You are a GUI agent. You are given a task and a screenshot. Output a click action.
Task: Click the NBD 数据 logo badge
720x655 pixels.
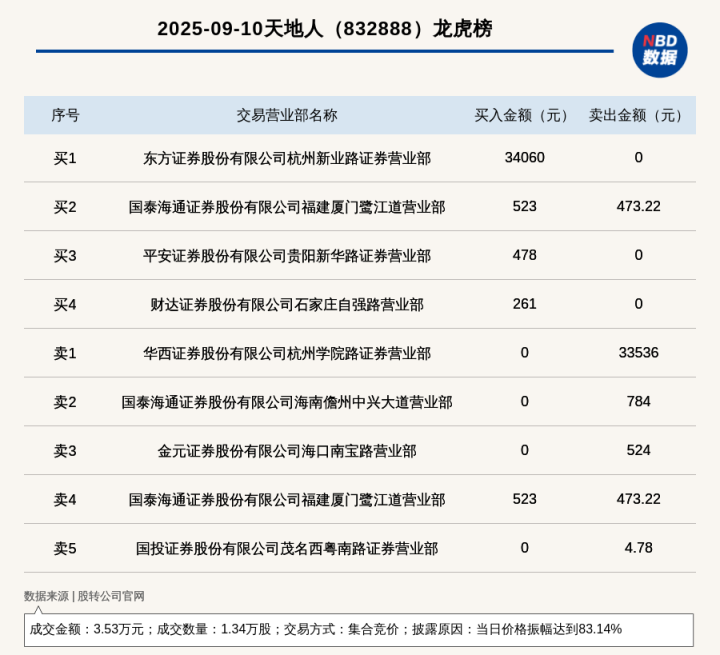pyautogui.click(x=659, y=50)
